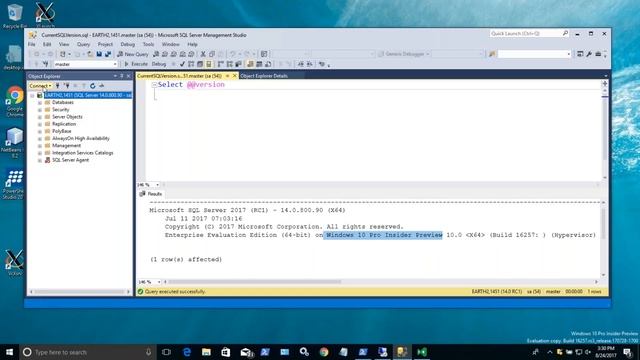Viewport: 640px width, 360px height.
Task: Click the Database Engine Query icon after New Query
Action: click(156, 54)
